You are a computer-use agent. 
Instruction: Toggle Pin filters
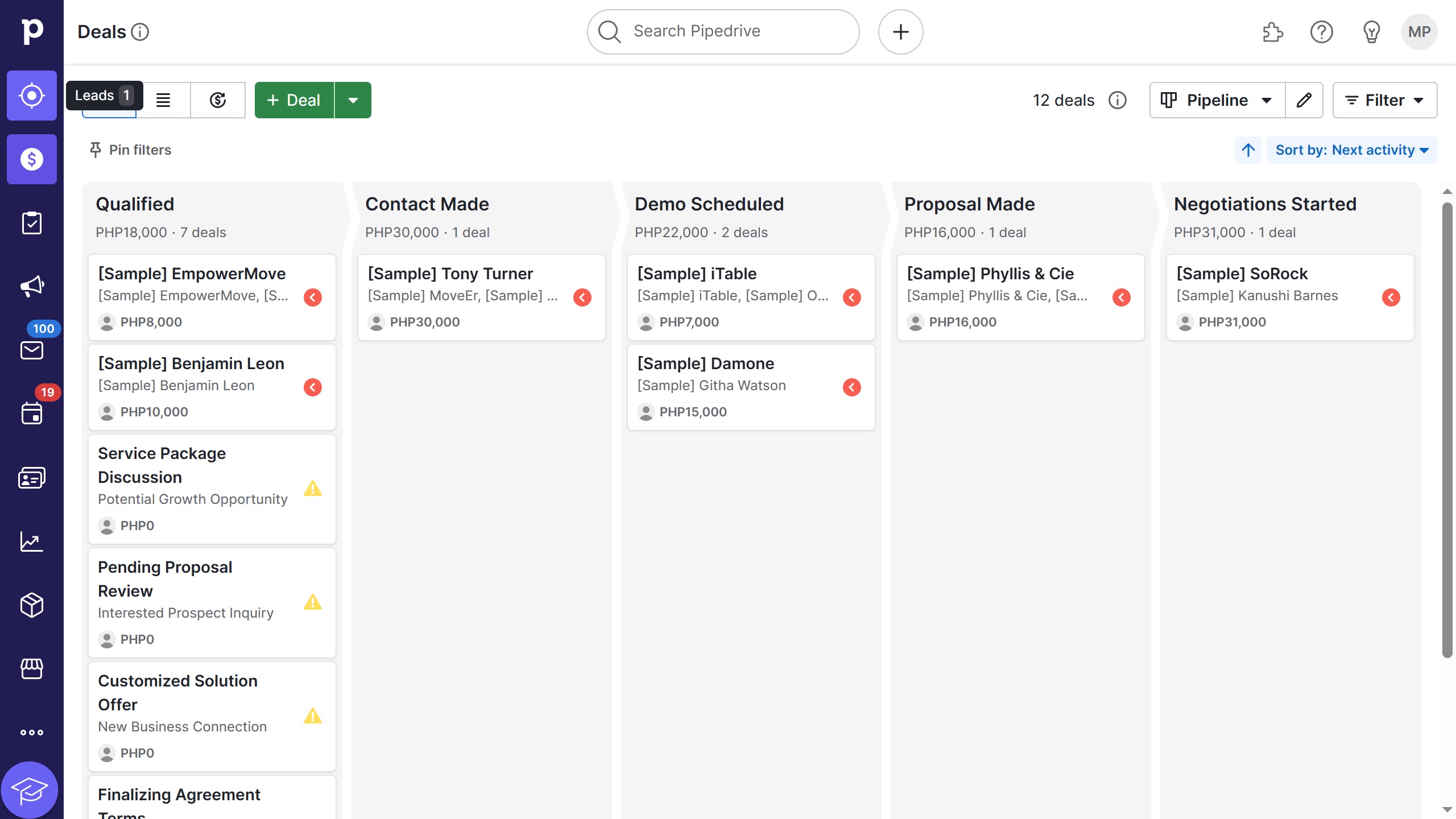(130, 150)
